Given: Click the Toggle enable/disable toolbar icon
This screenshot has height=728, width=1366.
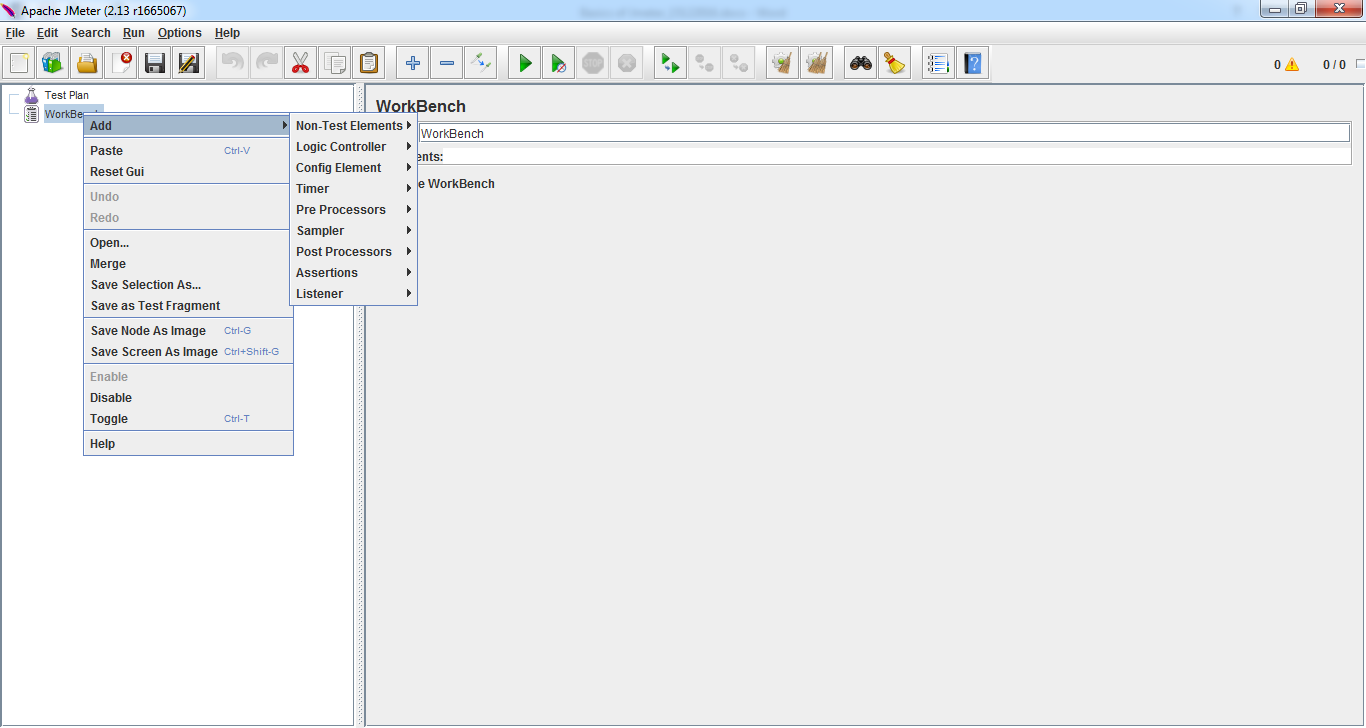Looking at the screenshot, I should [480, 64].
